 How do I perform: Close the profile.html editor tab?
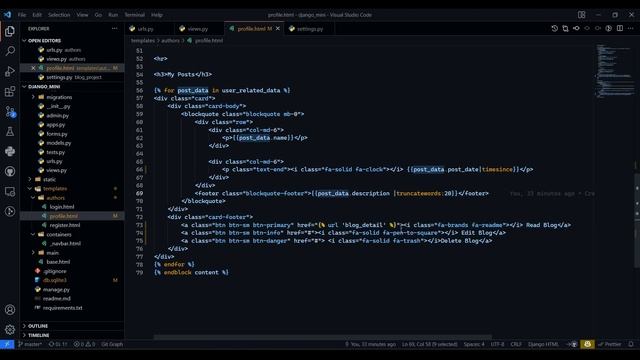278,29
